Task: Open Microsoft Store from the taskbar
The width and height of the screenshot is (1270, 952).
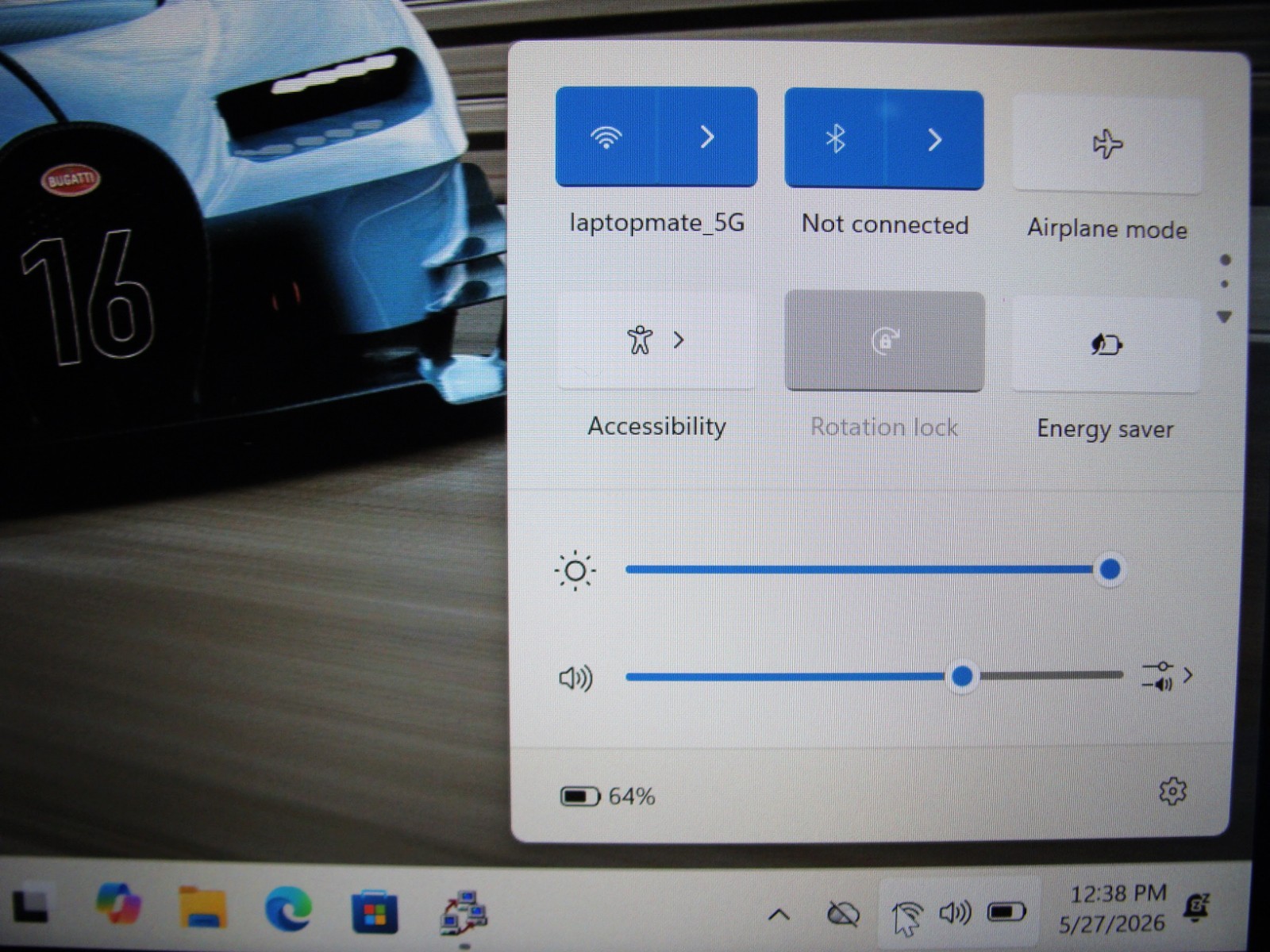Action: 374,912
